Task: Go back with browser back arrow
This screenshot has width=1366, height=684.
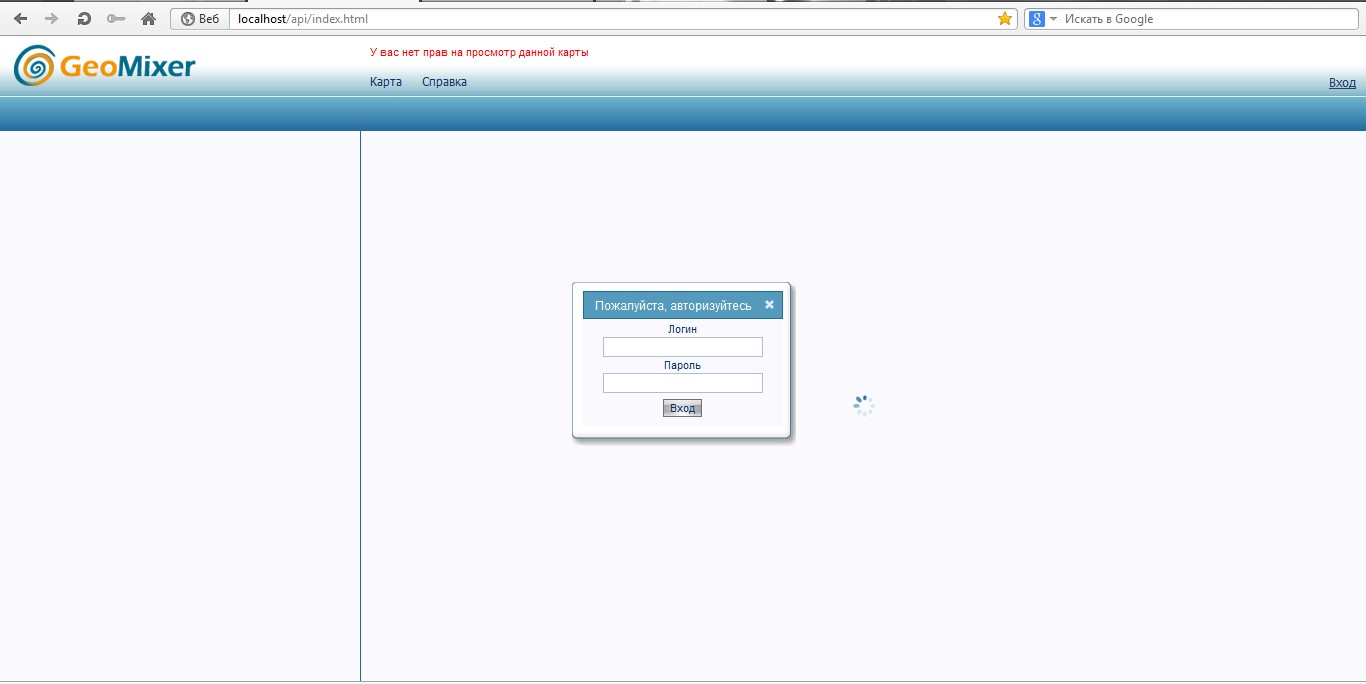Action: tap(20, 18)
